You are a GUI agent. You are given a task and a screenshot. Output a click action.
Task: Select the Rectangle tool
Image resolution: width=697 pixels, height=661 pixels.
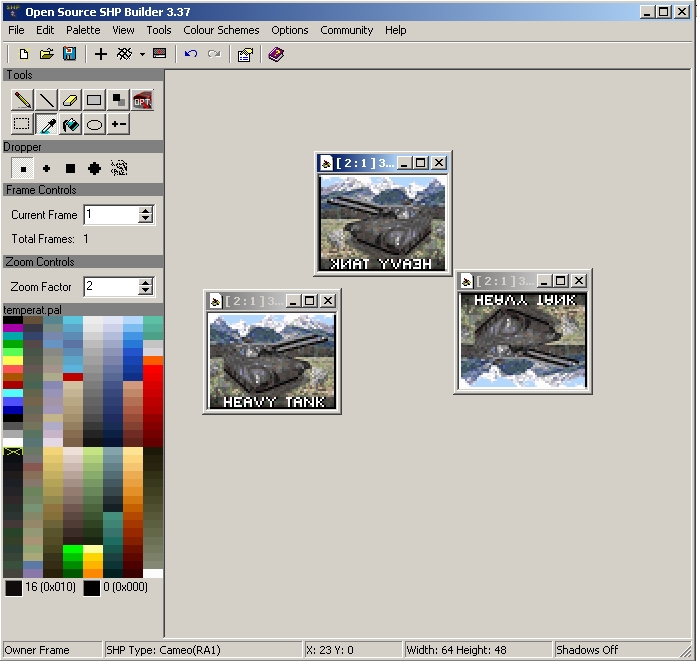click(x=94, y=100)
